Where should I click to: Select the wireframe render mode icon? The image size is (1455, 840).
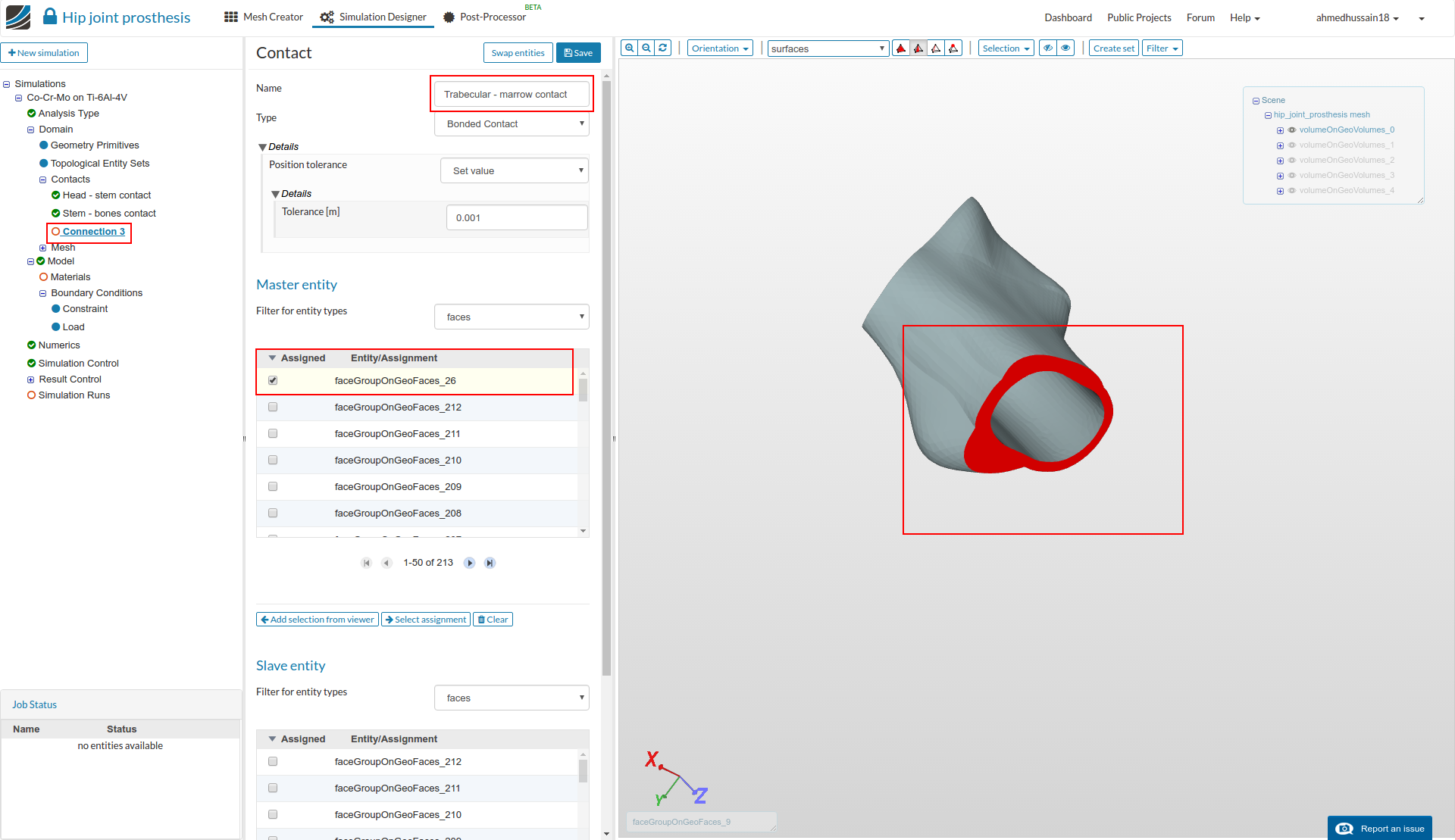click(x=936, y=48)
